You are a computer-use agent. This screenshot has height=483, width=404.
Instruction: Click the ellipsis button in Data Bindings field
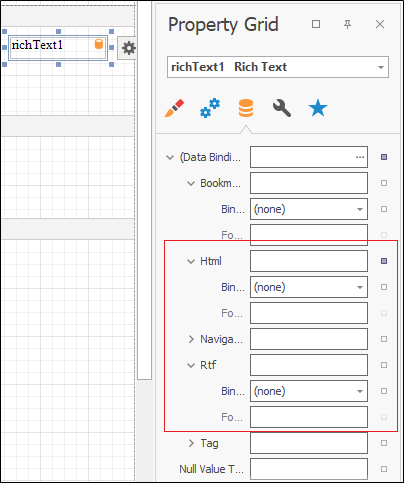point(360,157)
